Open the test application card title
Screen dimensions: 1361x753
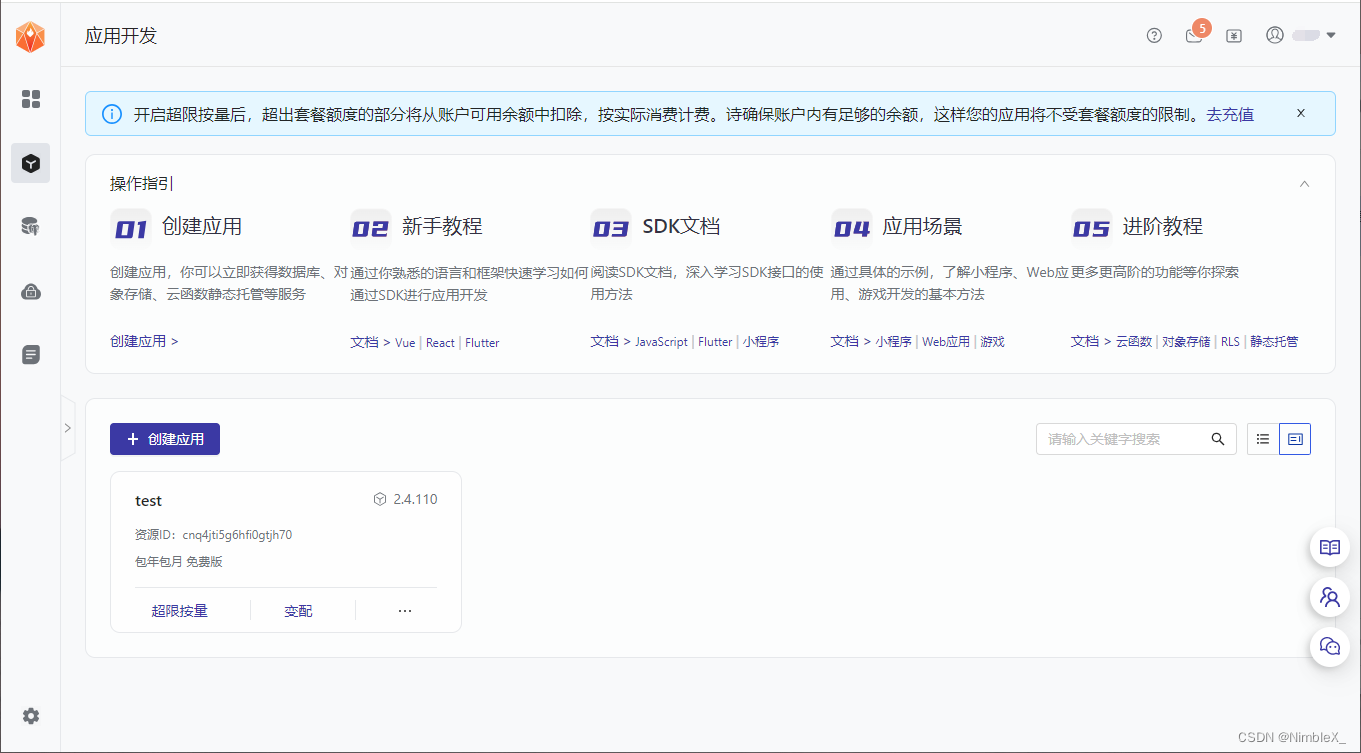[148, 500]
